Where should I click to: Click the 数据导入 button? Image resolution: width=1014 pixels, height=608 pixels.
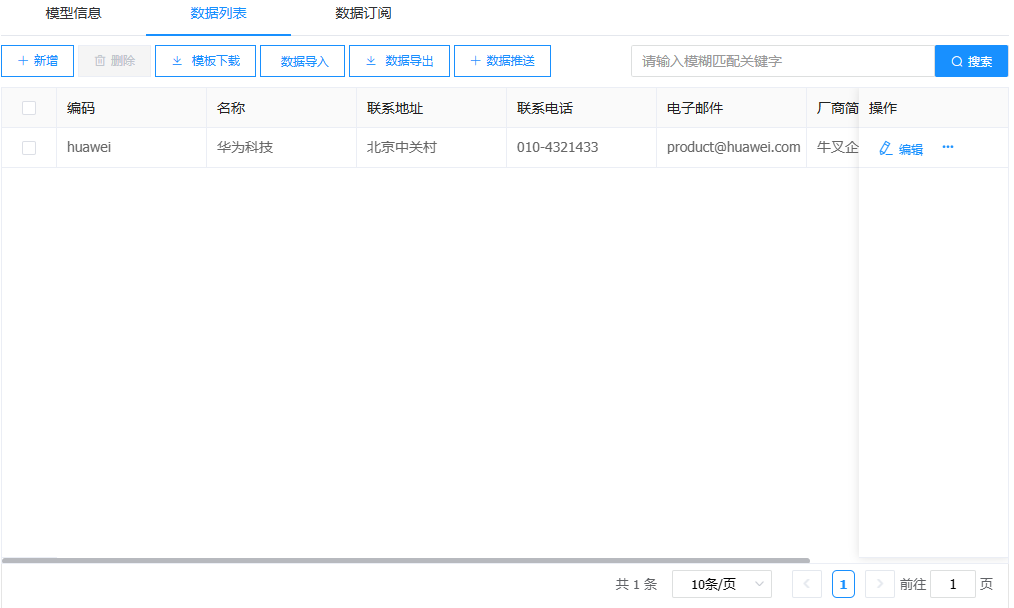tap(303, 61)
